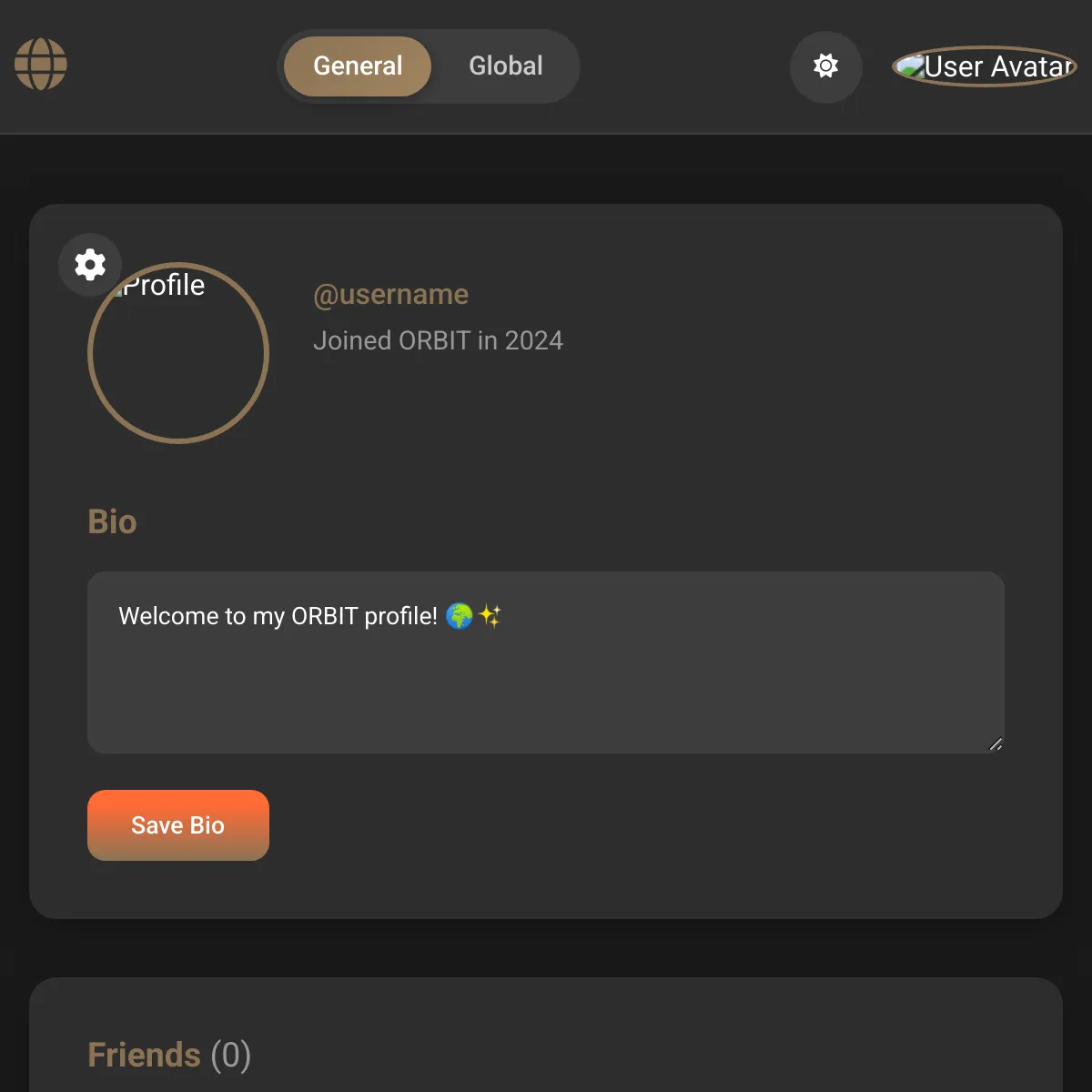Focus the Bio text area
This screenshot has width=1092, height=1092.
pos(546,662)
